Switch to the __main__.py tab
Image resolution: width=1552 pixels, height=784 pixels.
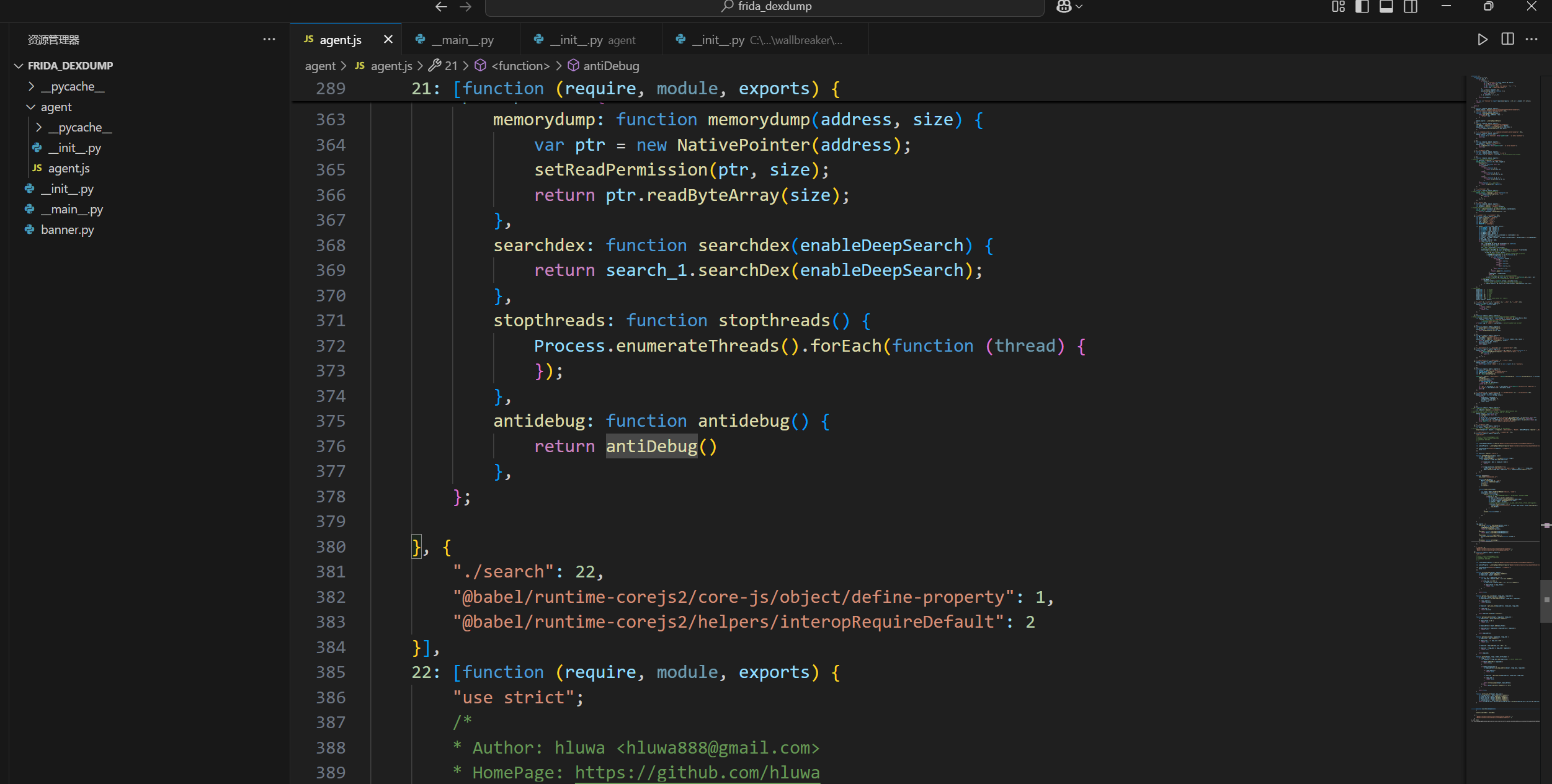point(462,40)
